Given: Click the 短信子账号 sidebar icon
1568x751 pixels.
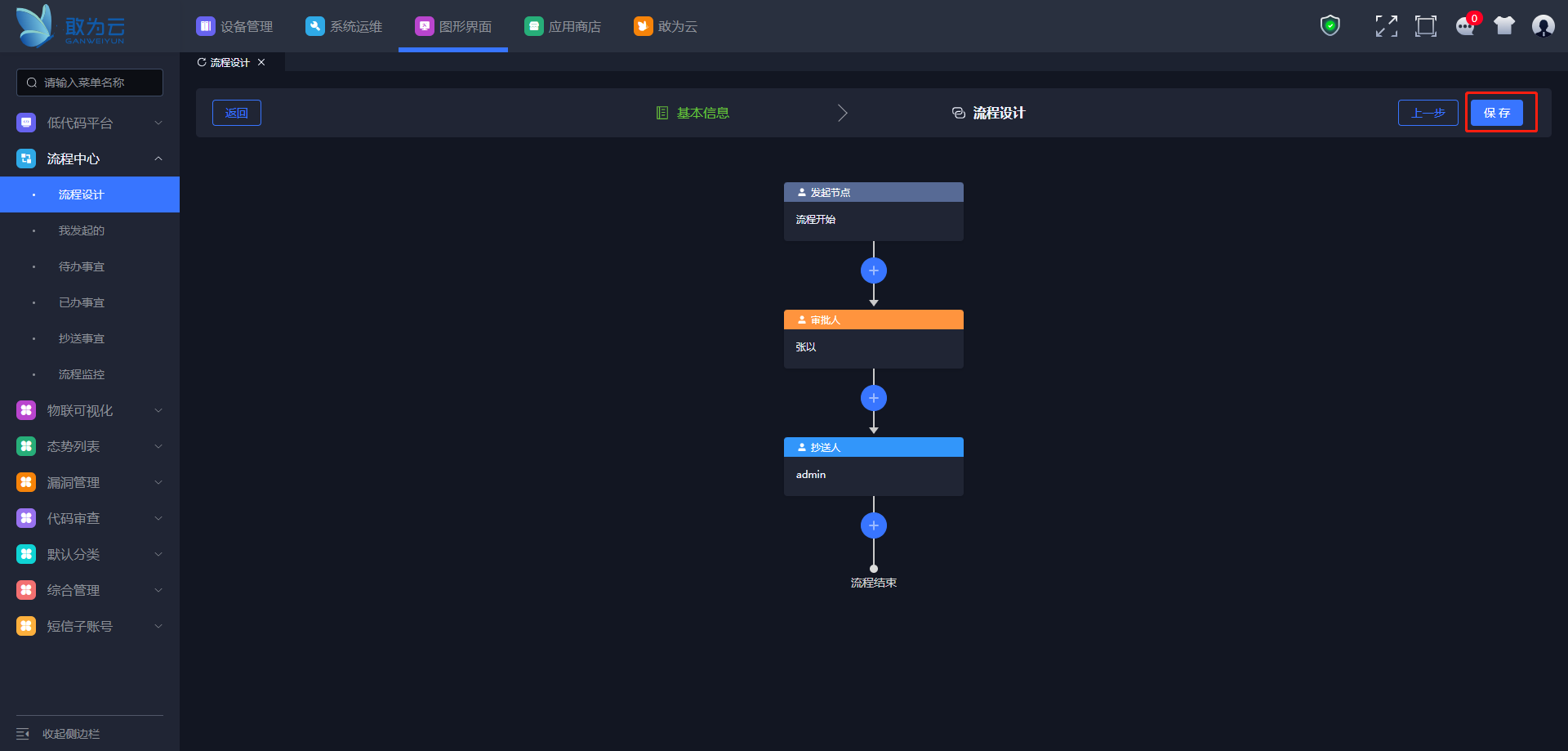Looking at the screenshot, I should [26, 626].
